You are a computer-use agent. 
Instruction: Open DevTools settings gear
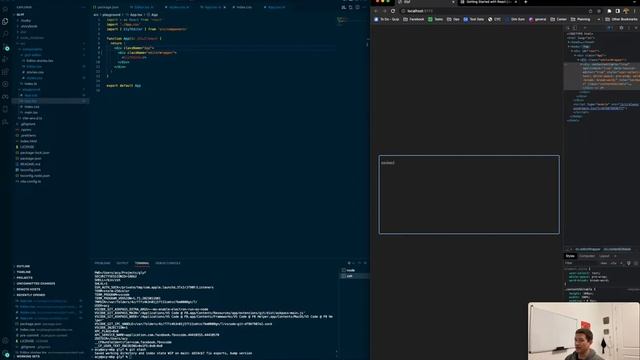pyautogui.click(x=621, y=28)
